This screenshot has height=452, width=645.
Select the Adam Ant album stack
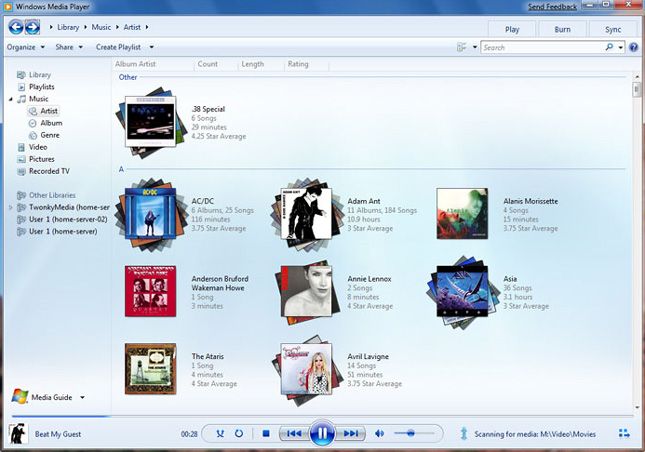pyautogui.click(x=306, y=214)
